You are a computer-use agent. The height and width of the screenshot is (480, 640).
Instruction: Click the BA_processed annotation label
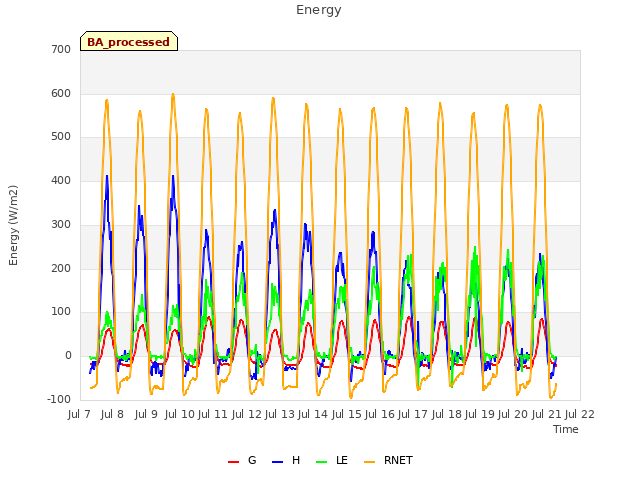tap(129, 42)
